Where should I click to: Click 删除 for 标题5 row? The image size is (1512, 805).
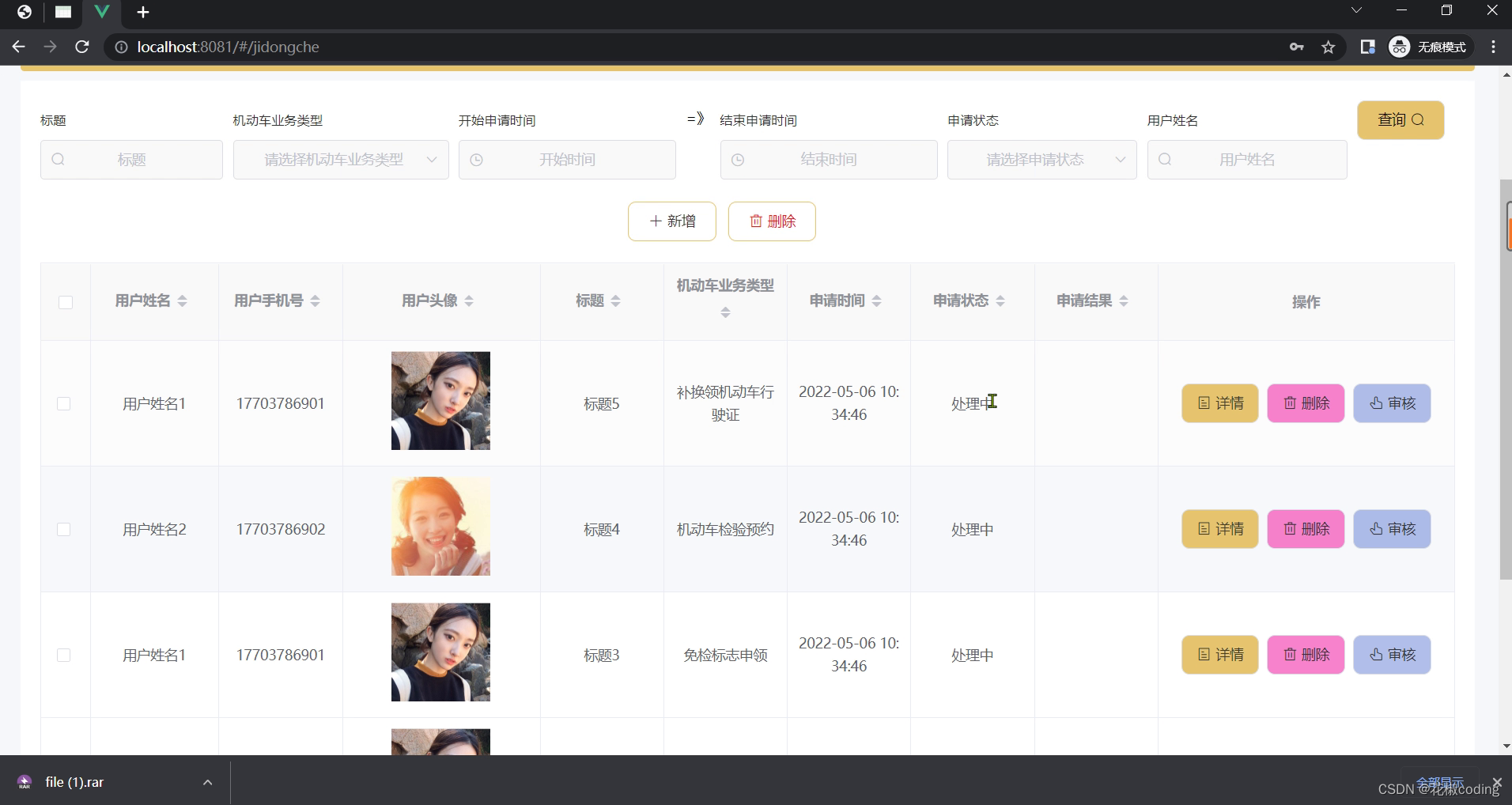[x=1306, y=403]
